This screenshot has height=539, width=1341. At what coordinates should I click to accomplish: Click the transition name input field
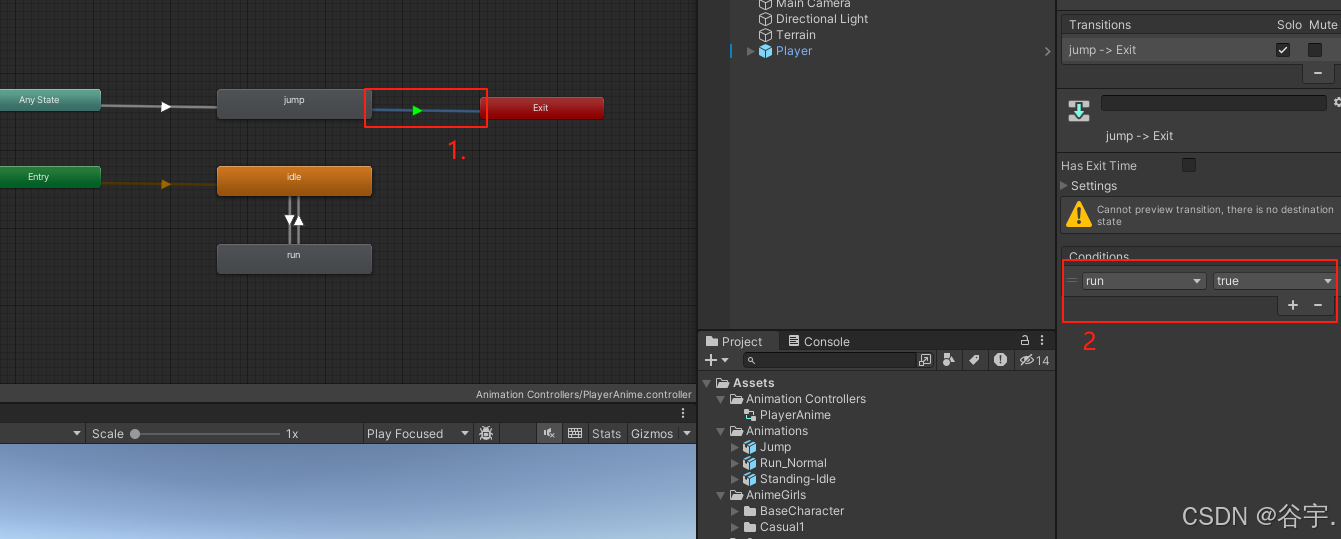[x=1213, y=103]
